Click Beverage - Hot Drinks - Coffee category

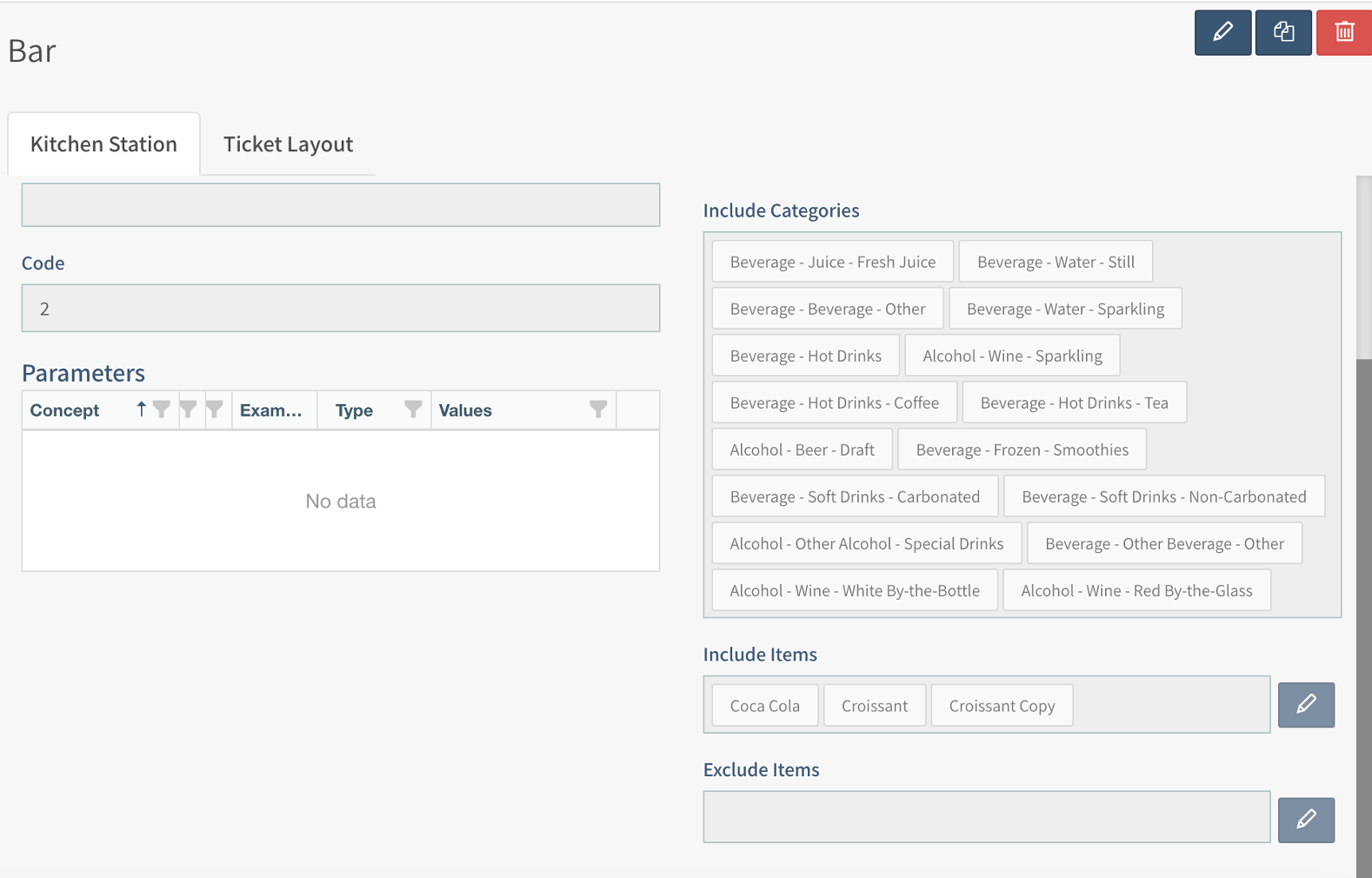pyautogui.click(x=834, y=403)
